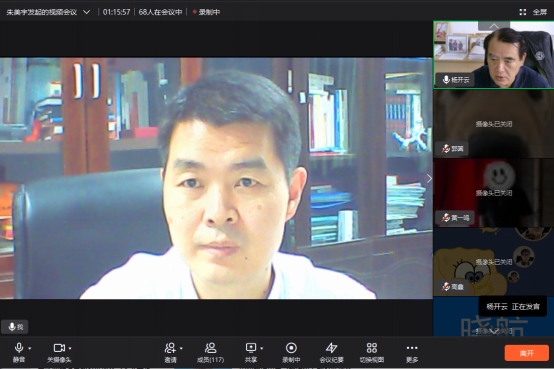This screenshot has height=369, width=554.
Task: Mute the microphone with 静音 icon
Action: (x=19, y=352)
